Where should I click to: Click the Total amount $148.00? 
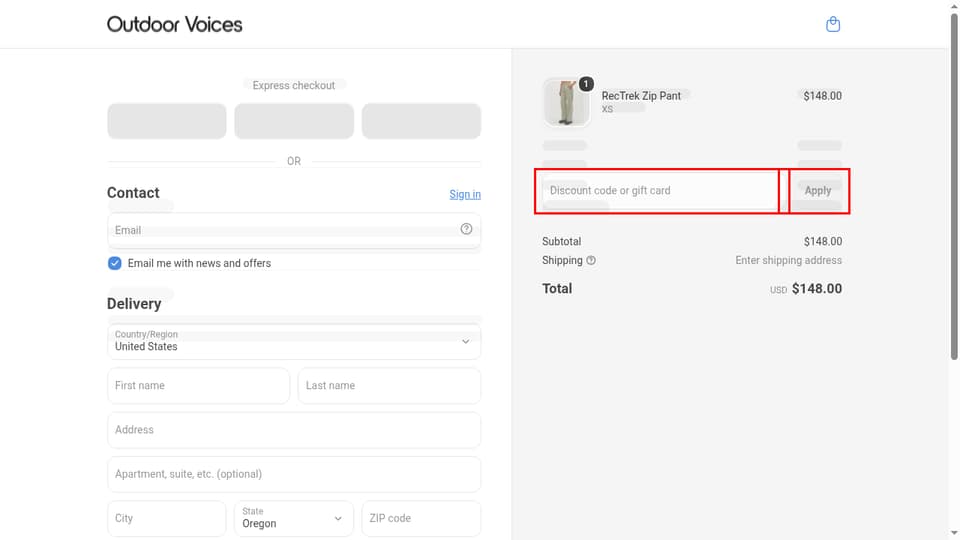817,288
